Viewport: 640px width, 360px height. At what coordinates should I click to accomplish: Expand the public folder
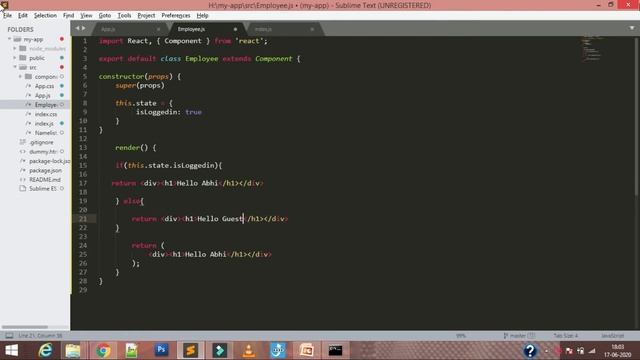15,58
